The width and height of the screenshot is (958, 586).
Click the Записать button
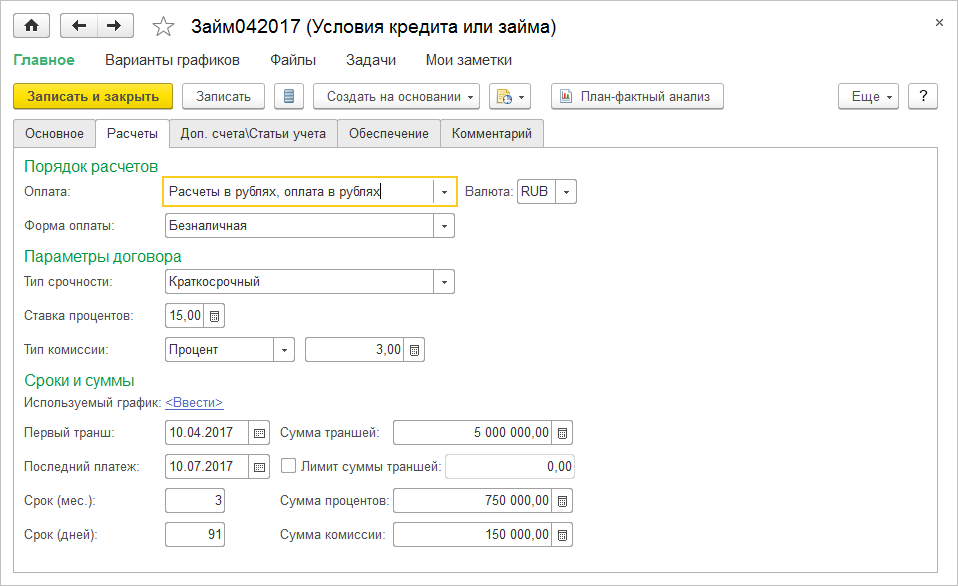pos(223,97)
